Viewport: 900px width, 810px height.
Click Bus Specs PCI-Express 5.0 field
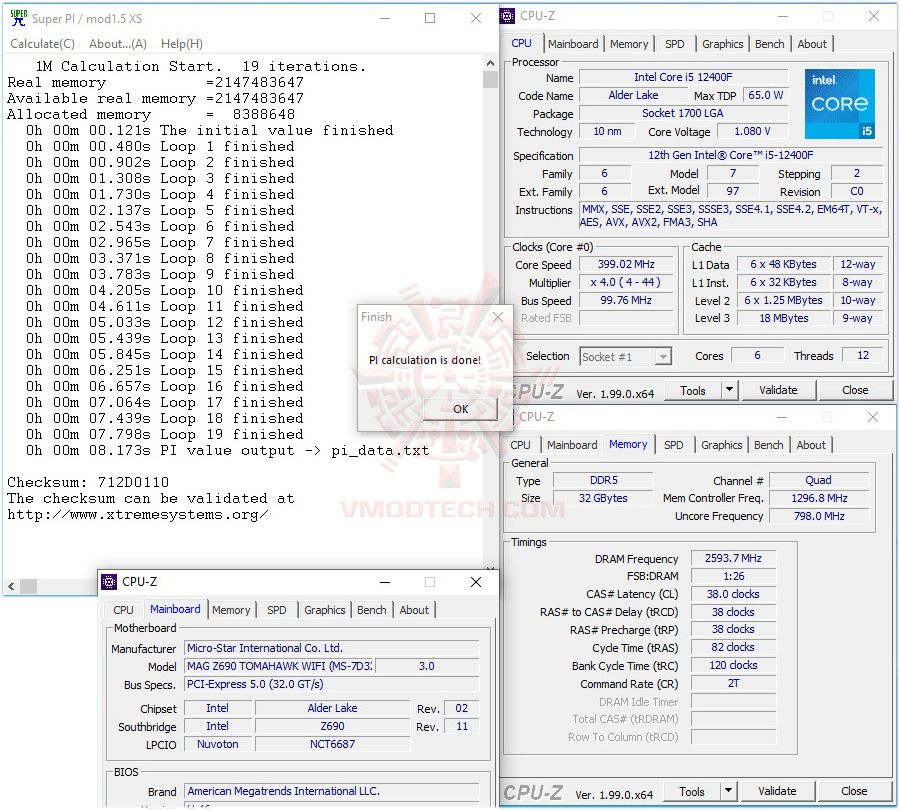[x=332, y=684]
